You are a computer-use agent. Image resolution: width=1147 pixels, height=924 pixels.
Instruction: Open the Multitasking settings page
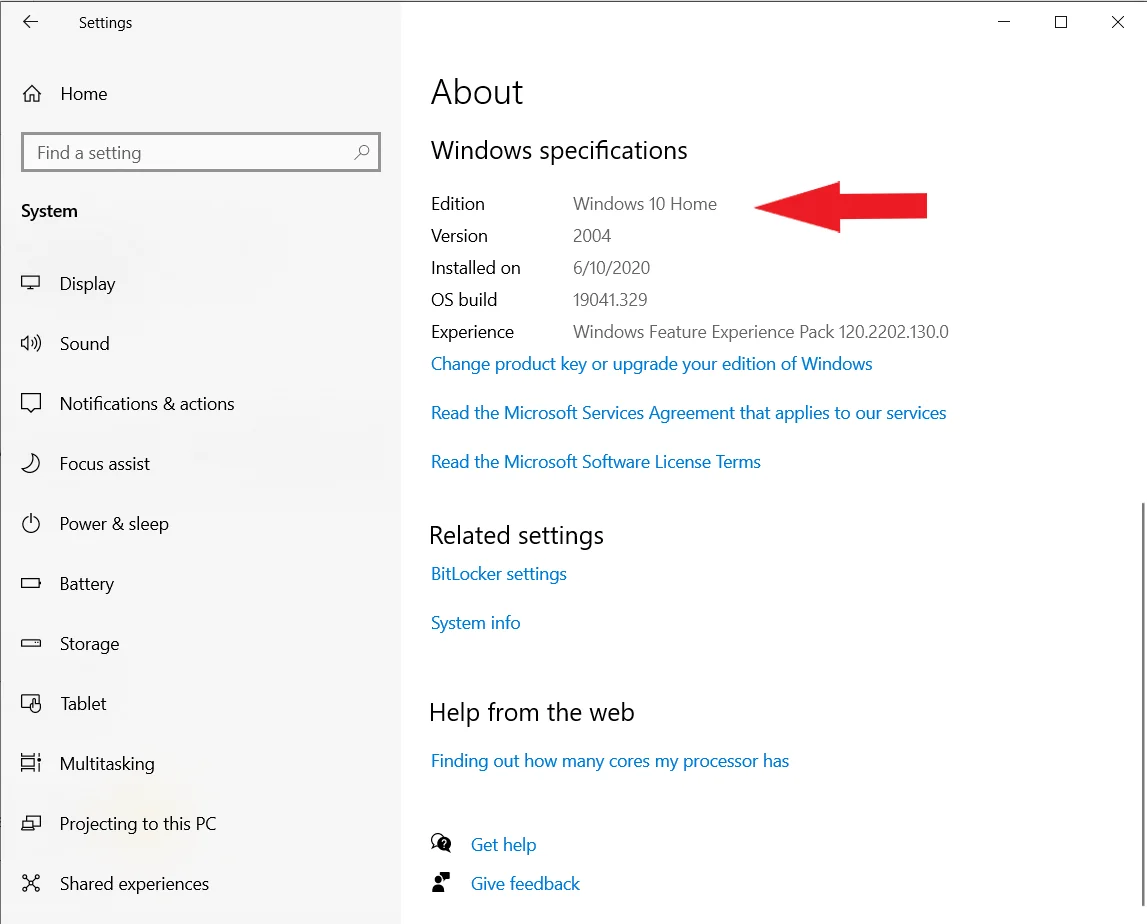tap(107, 764)
